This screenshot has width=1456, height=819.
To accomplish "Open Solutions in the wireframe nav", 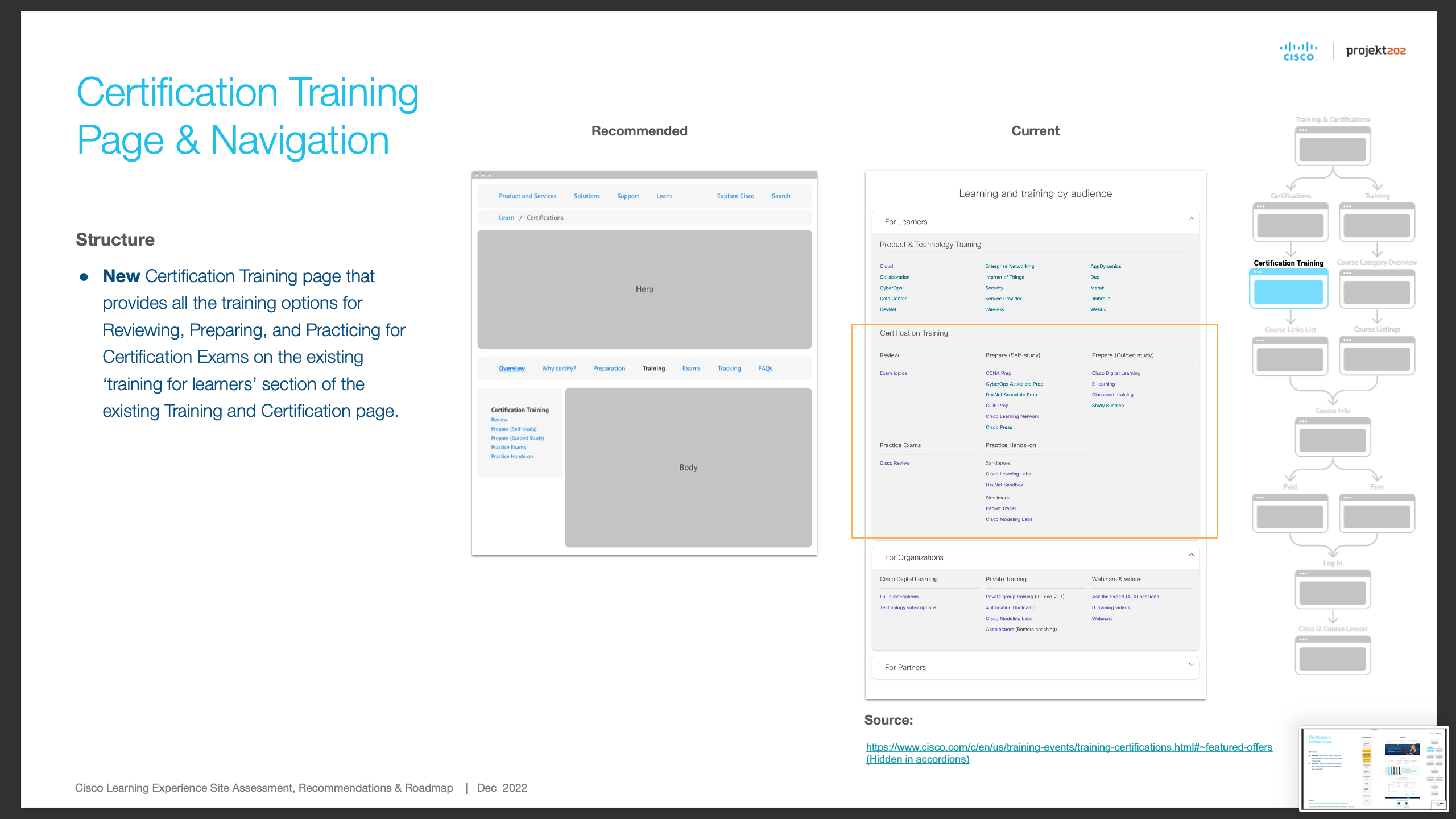I will [586, 196].
